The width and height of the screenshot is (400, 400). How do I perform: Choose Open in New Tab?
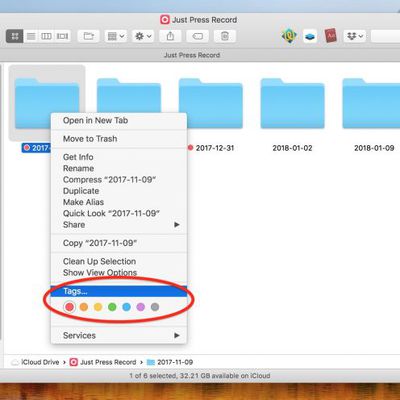coord(119,121)
